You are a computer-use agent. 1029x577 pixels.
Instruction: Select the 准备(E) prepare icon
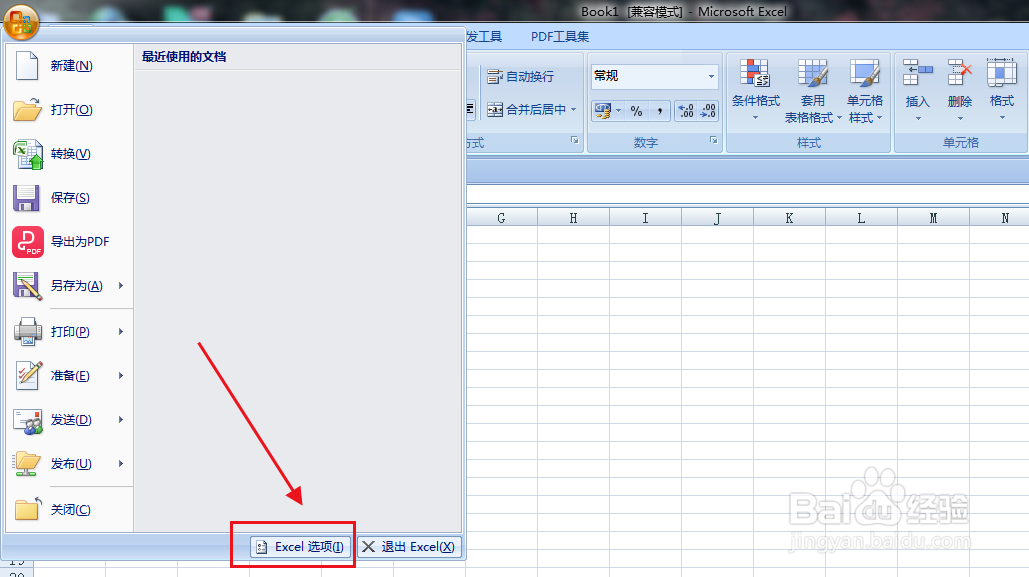click(x=28, y=375)
